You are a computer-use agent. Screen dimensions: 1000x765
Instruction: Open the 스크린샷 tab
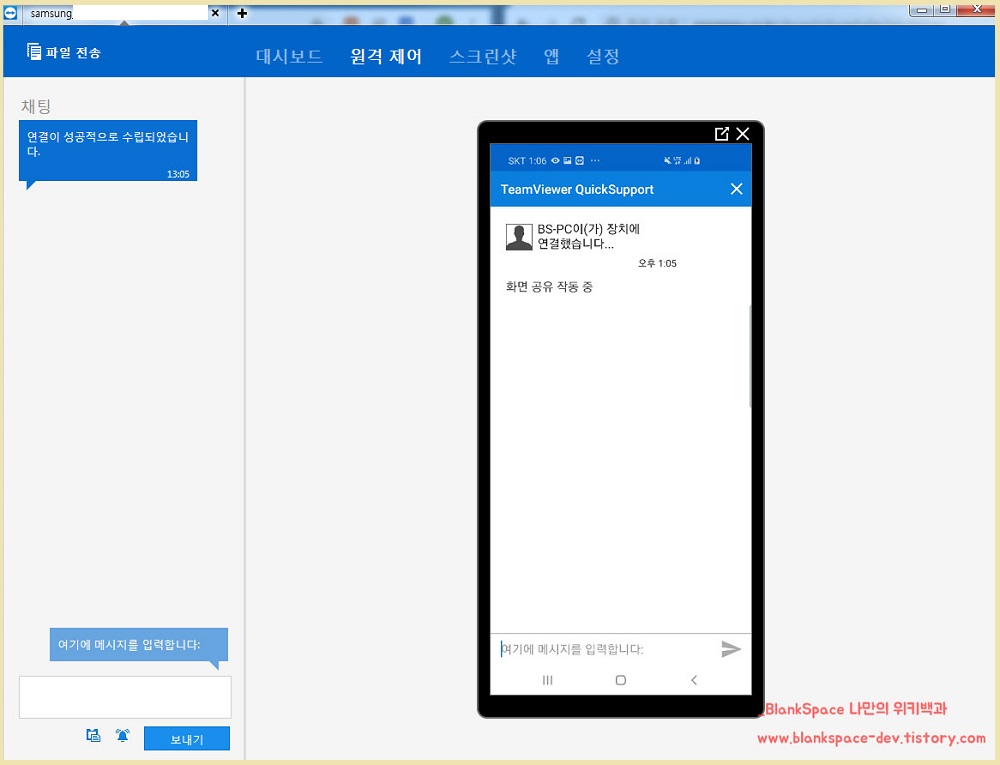click(x=483, y=56)
